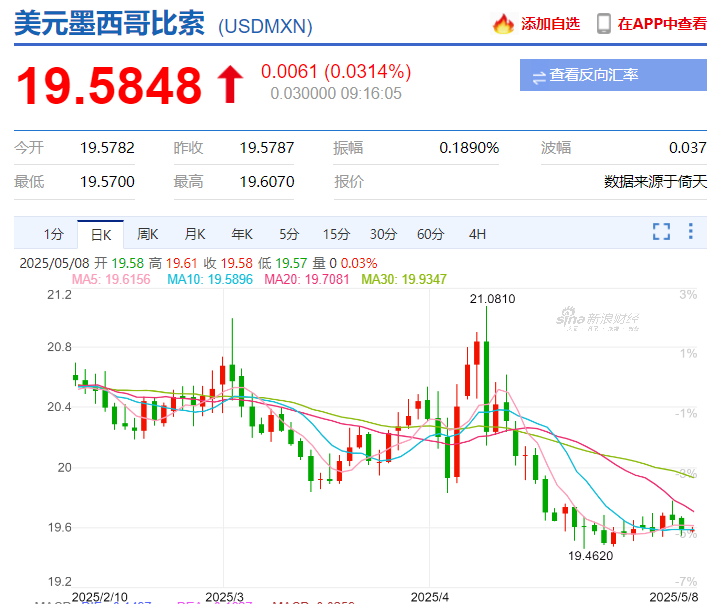This screenshot has width=712, height=604.
Task: Click 波幅 value 0.037
Action: (x=687, y=148)
